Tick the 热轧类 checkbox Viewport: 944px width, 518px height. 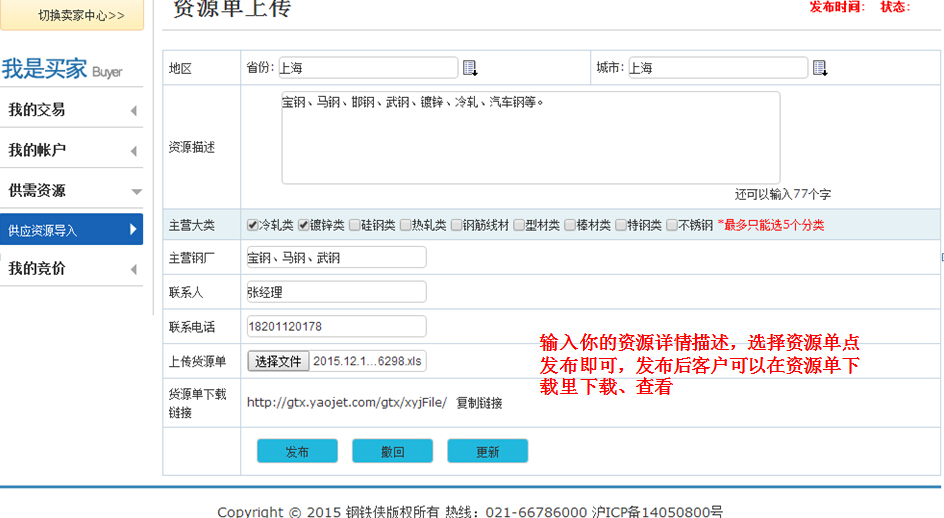[406, 225]
